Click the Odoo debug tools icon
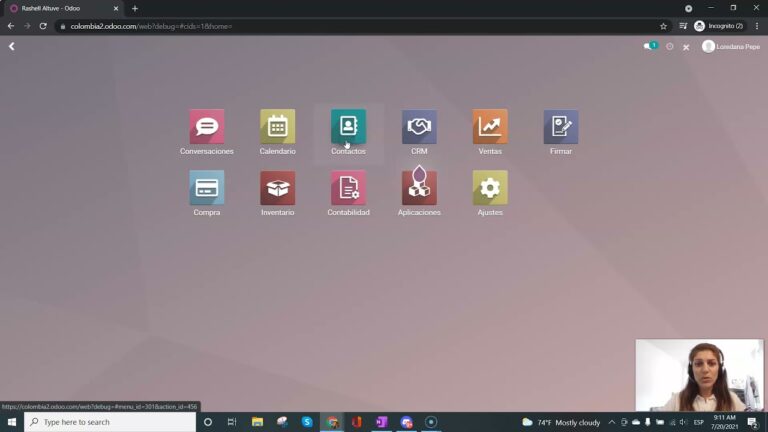The image size is (768, 432). [686, 47]
